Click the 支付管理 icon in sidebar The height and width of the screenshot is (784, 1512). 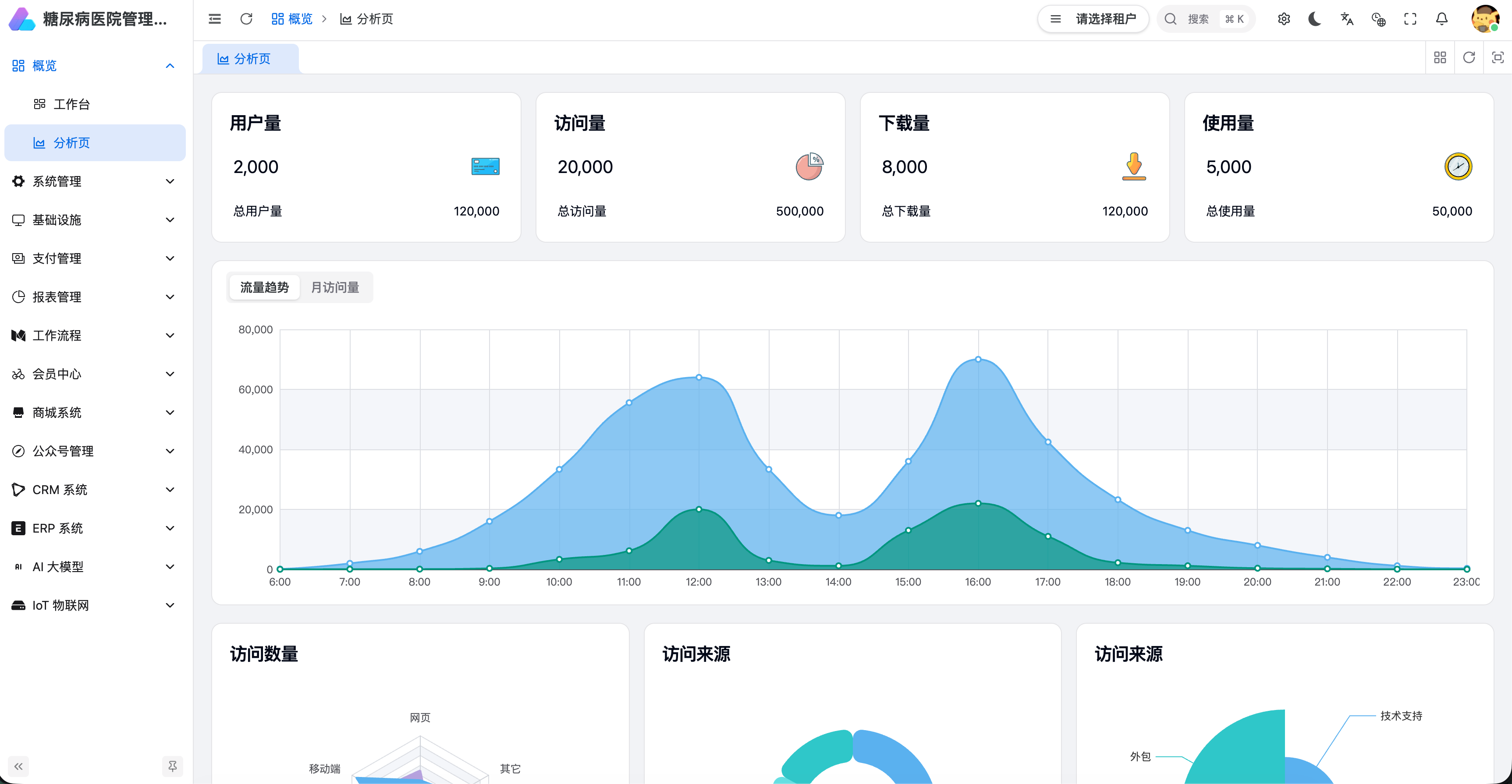click(x=18, y=258)
